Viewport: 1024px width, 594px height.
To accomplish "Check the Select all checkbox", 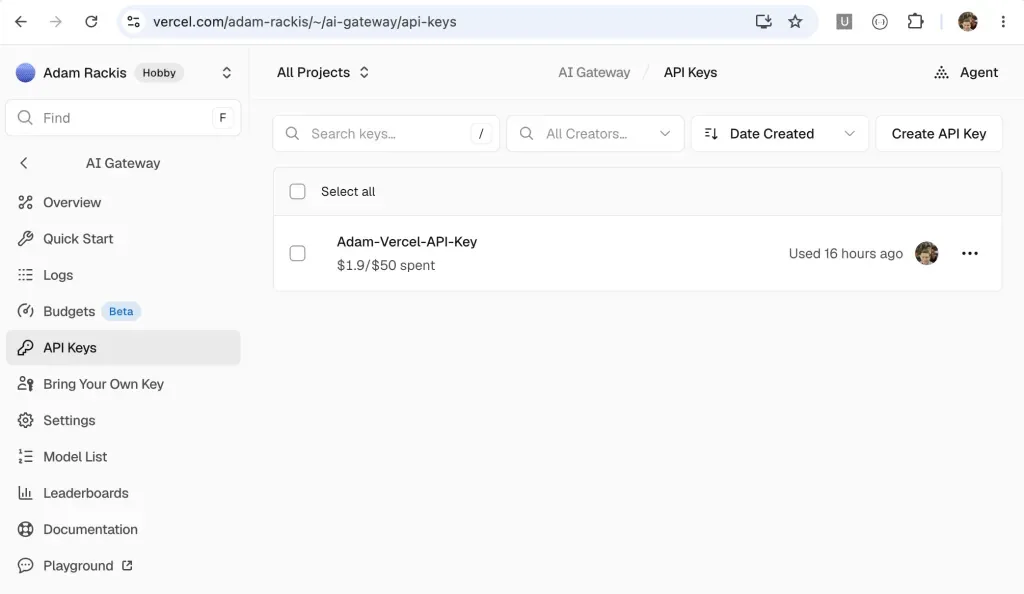I will [x=297, y=191].
